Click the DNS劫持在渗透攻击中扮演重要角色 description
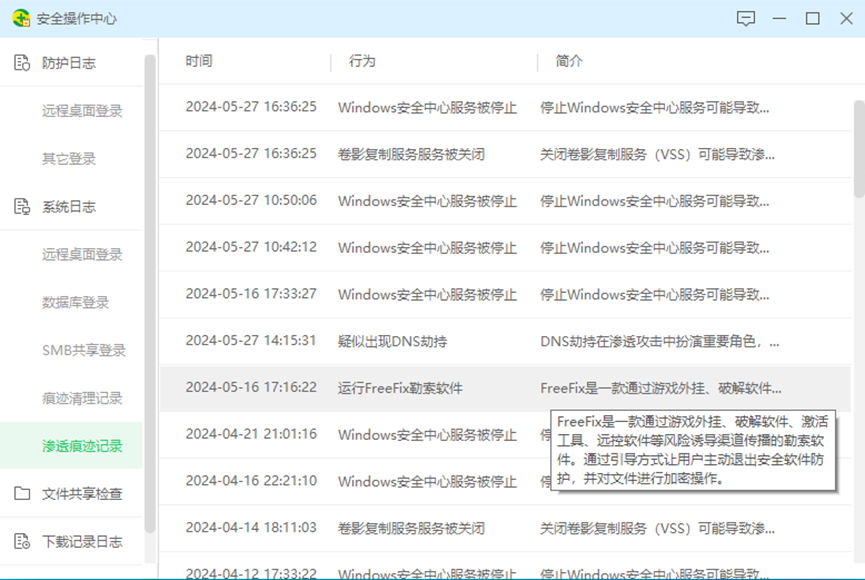 (659, 342)
